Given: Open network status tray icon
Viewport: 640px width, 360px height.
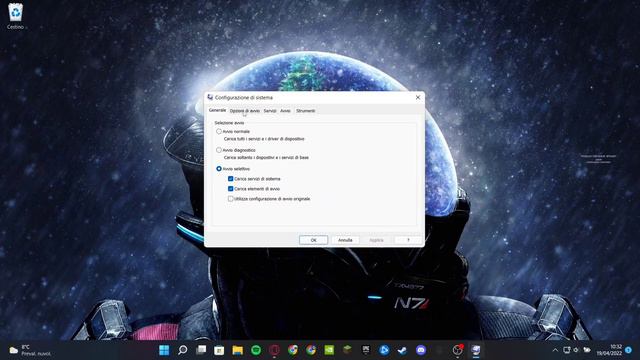Looking at the screenshot, I should click(x=567, y=350).
